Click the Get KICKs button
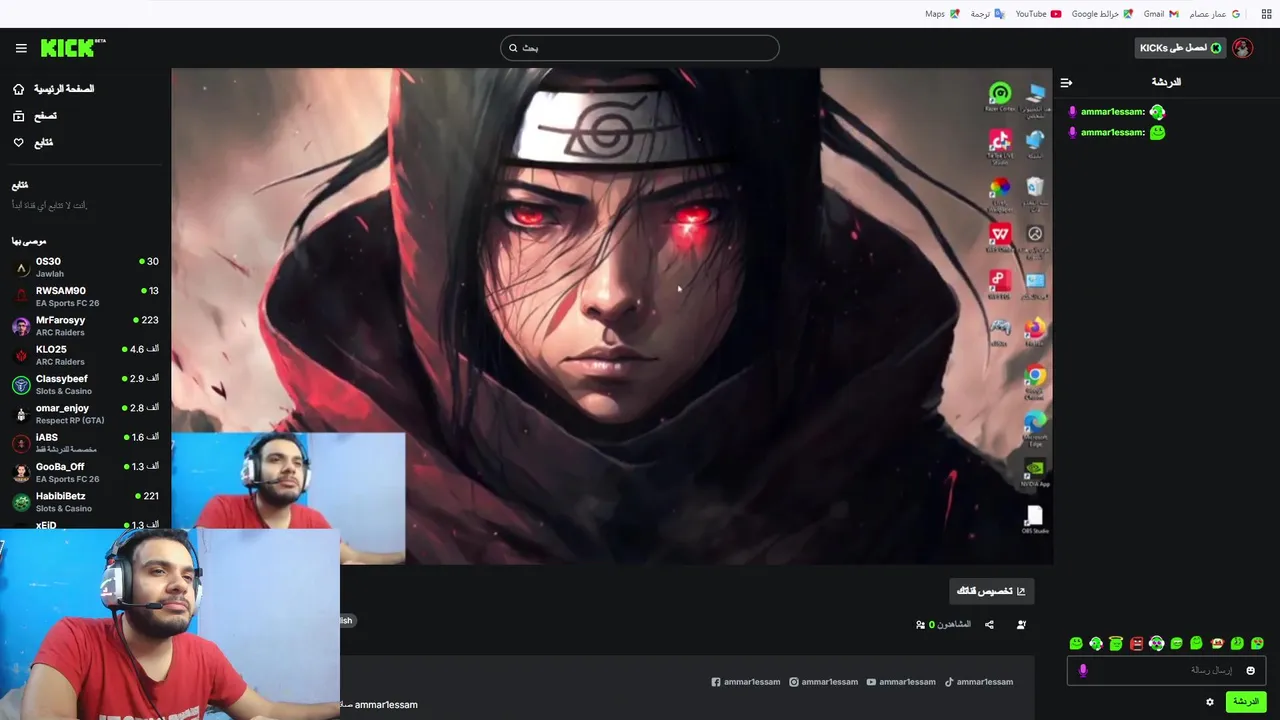The height and width of the screenshot is (720, 1280). (x=1180, y=48)
